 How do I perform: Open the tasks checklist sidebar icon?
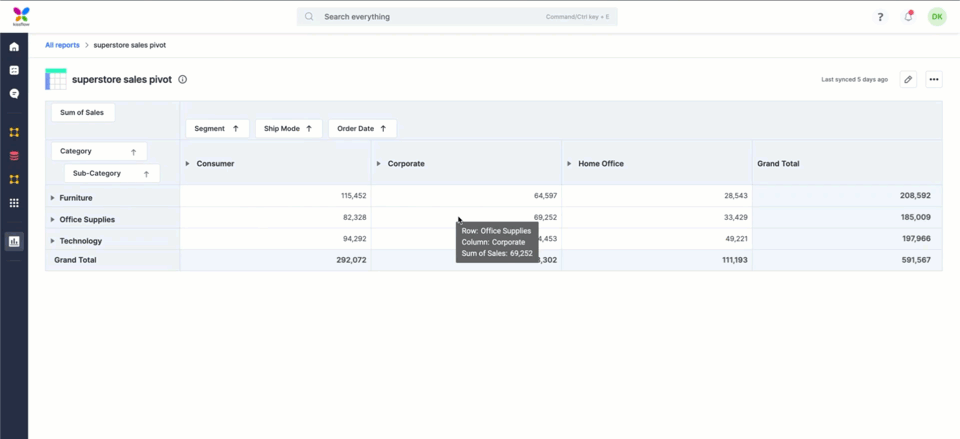point(14,70)
